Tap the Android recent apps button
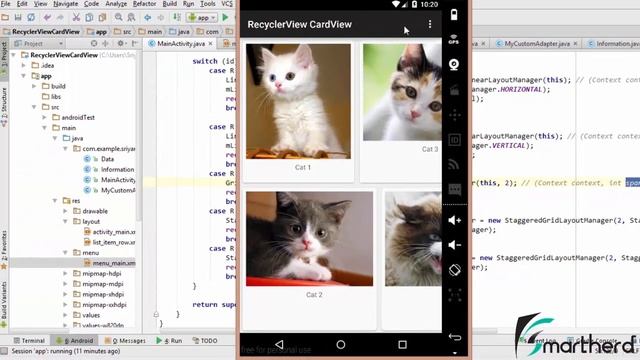The height and width of the screenshot is (360, 640). 402,344
